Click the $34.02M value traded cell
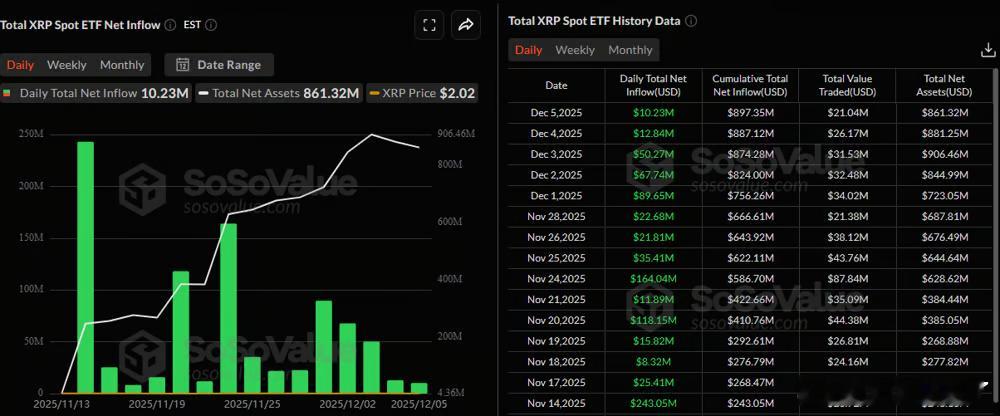 click(847, 195)
